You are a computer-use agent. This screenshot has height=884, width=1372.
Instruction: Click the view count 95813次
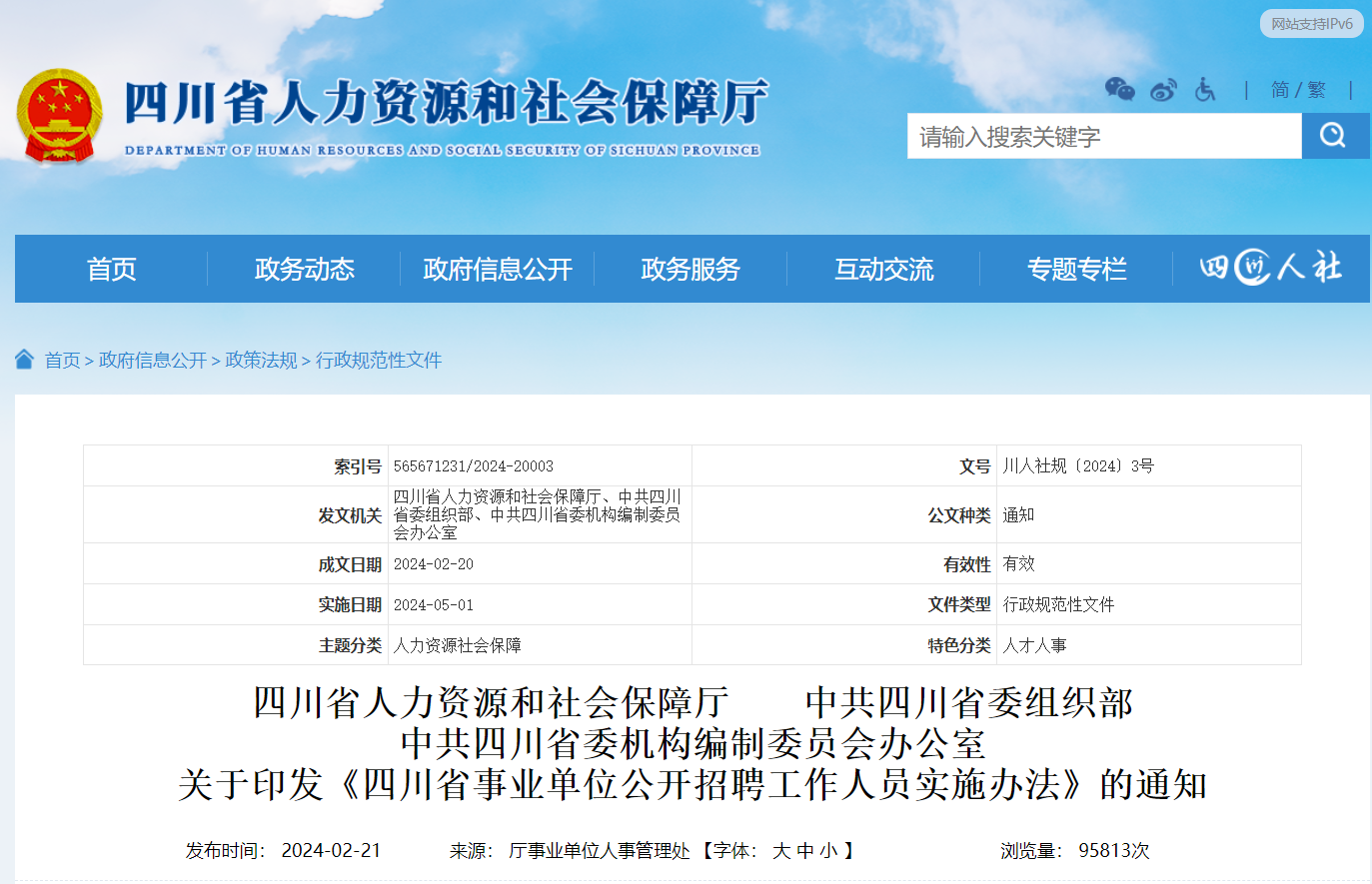1114,851
